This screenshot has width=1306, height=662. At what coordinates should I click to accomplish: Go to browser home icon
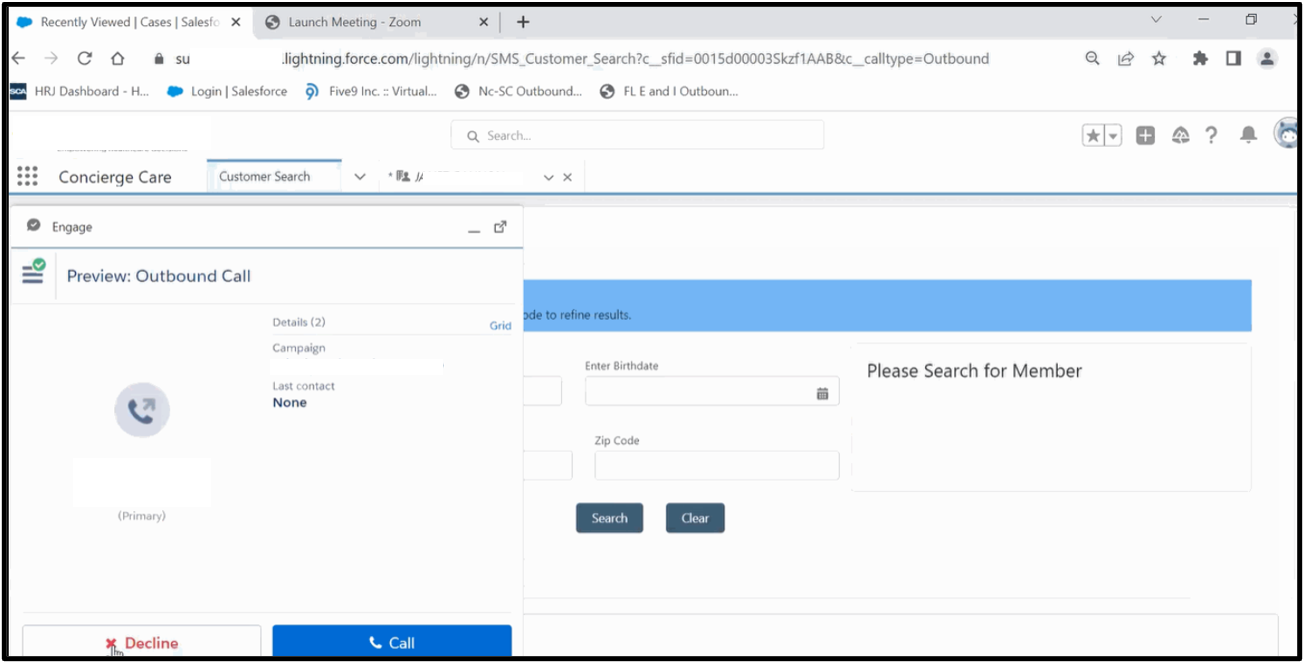117,58
